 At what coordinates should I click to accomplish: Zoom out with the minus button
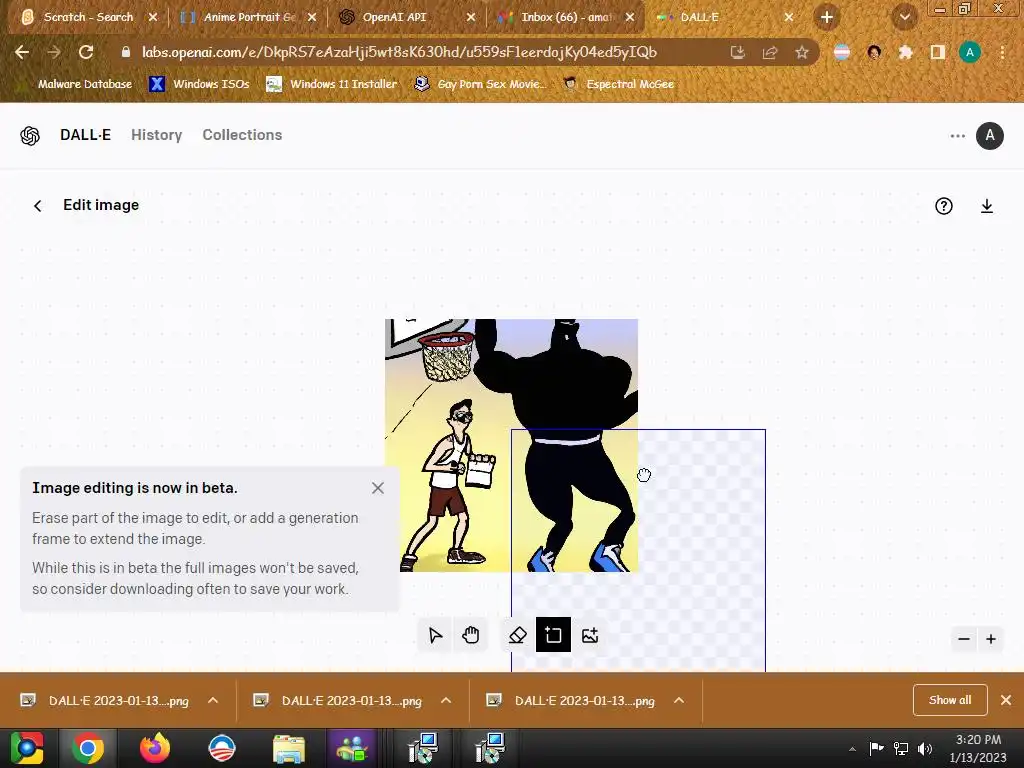tap(963, 639)
